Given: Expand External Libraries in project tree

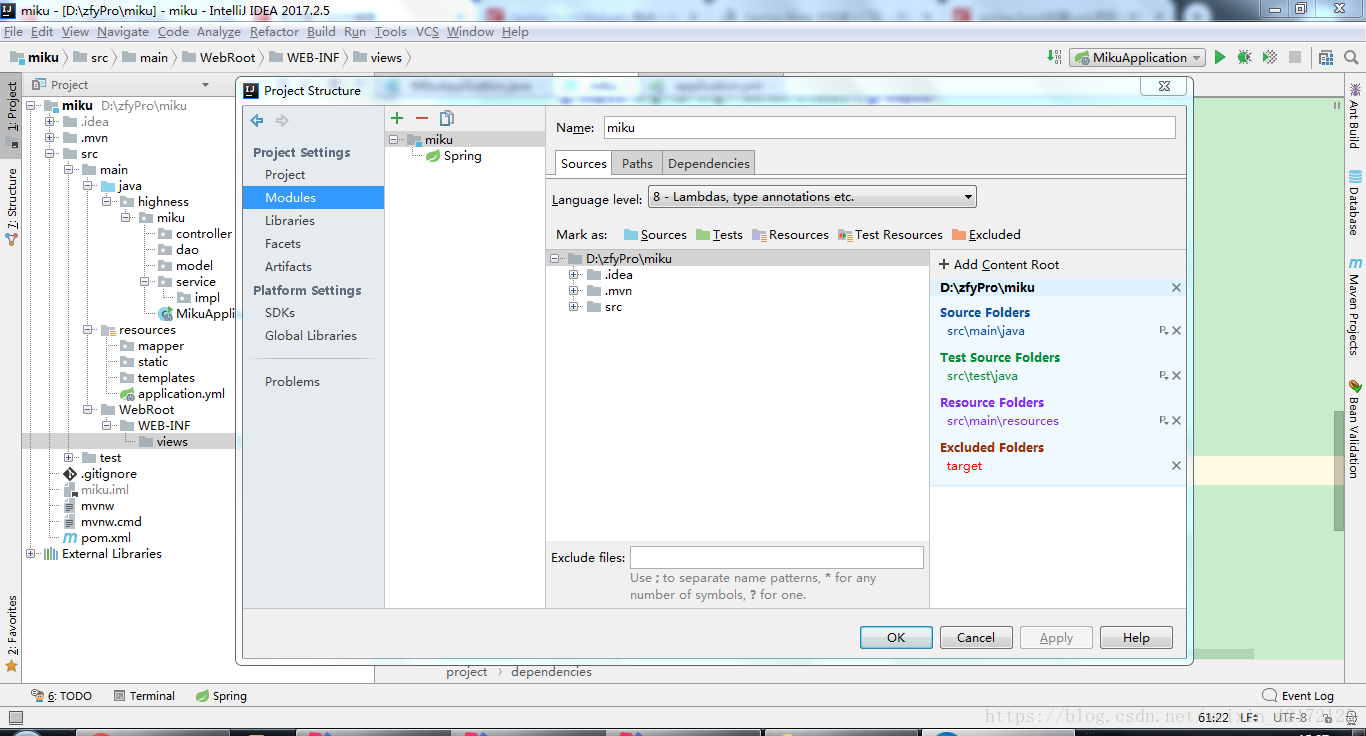Looking at the screenshot, I should pos(30,554).
